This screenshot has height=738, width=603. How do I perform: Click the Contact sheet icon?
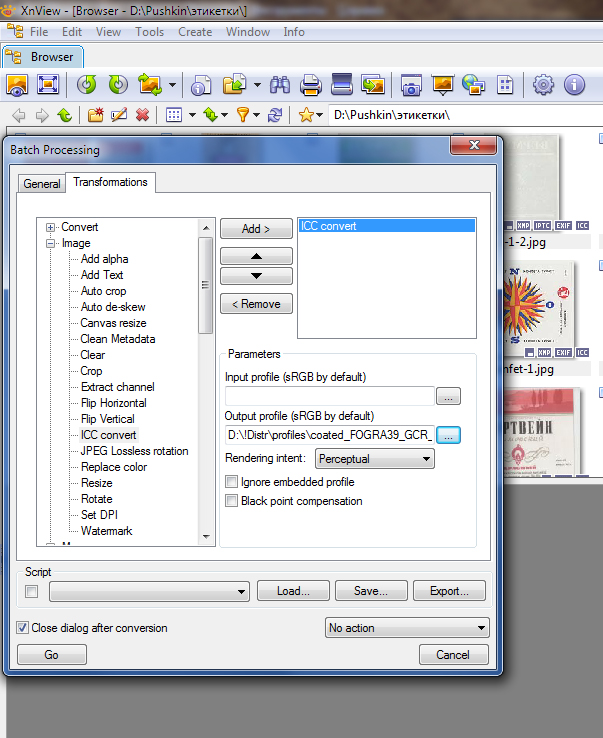click(x=505, y=85)
